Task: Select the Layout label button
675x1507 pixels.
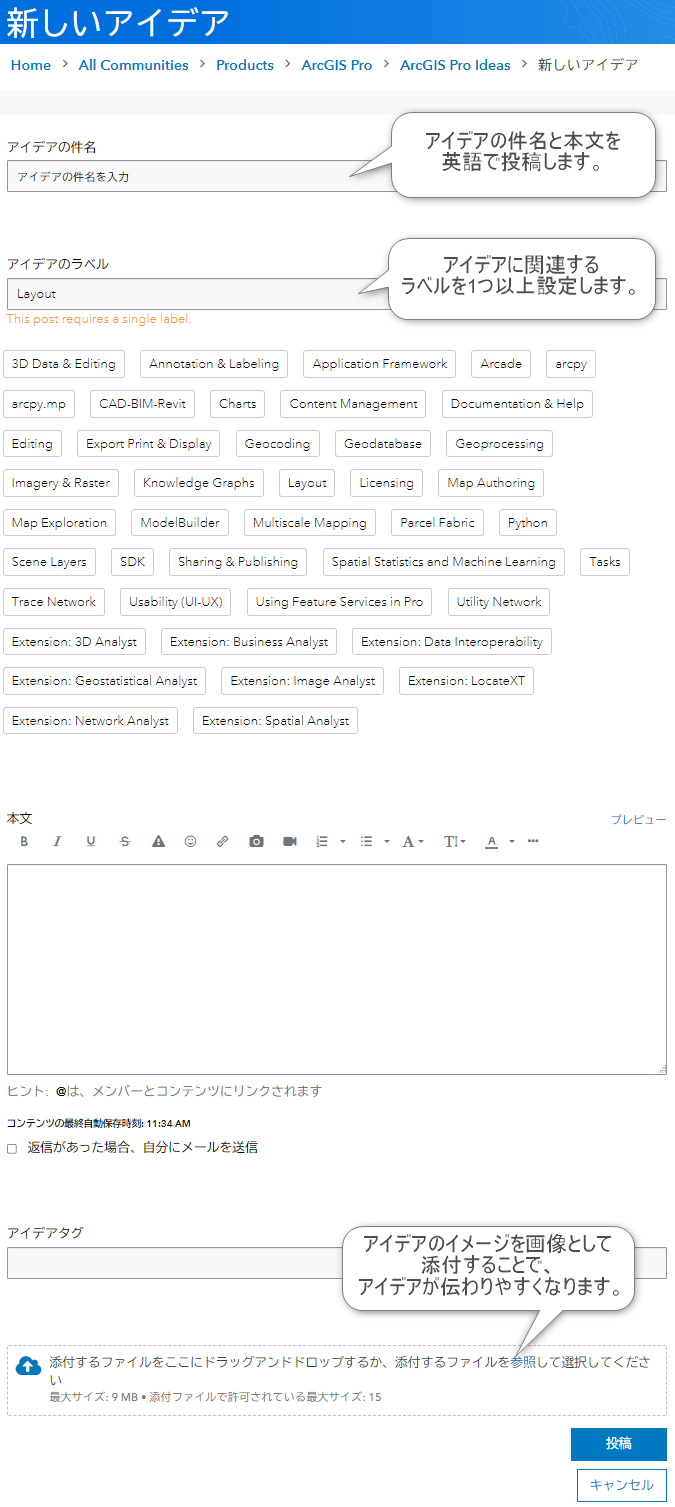Action: (307, 483)
